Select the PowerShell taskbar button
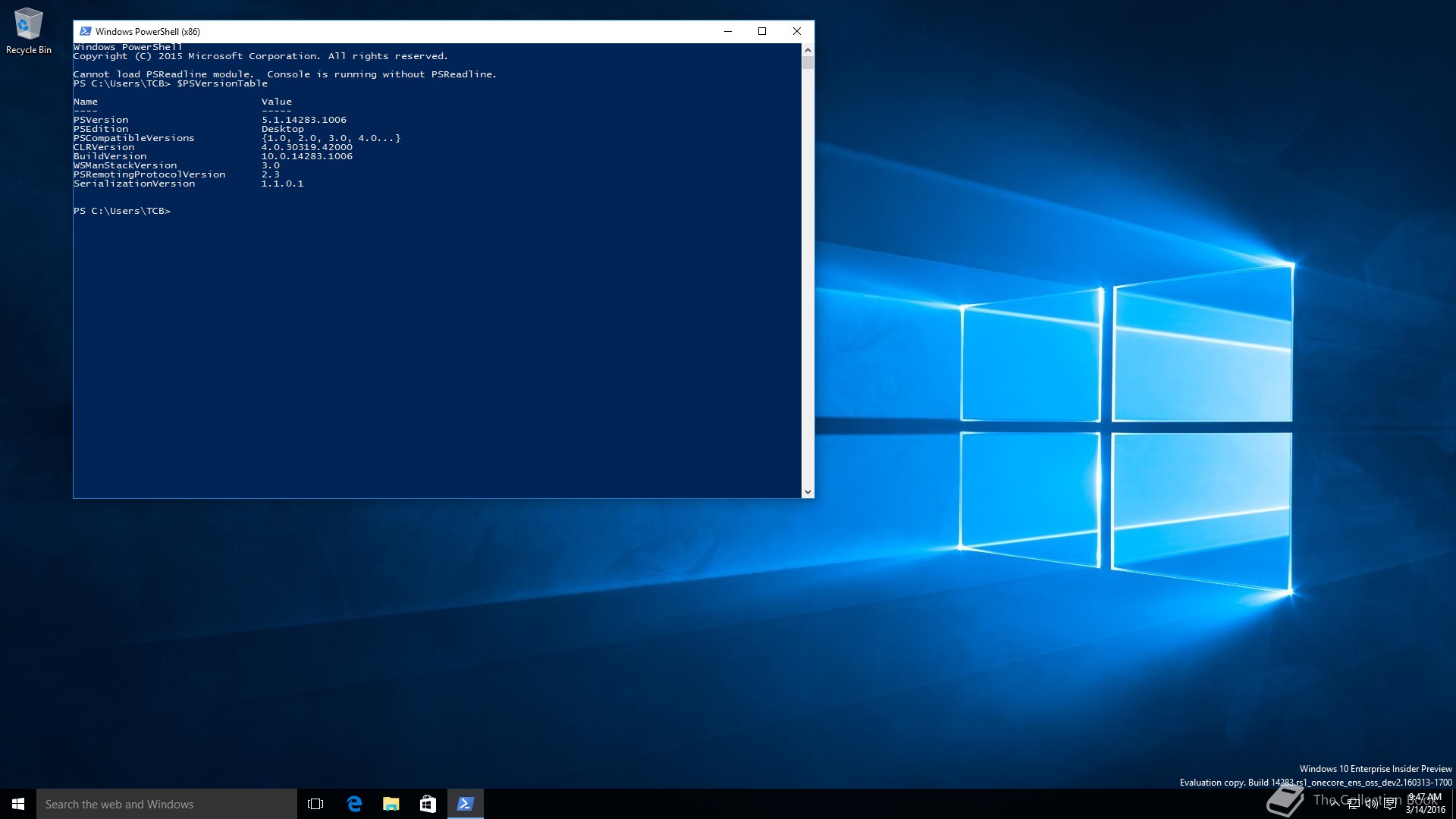1456x819 pixels. tap(465, 804)
